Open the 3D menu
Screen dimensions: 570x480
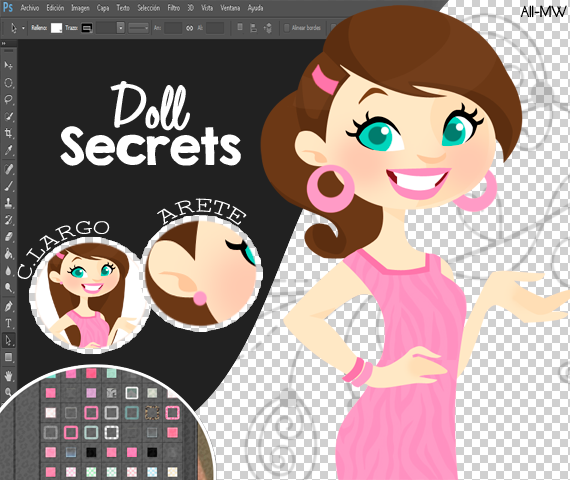click(x=190, y=8)
